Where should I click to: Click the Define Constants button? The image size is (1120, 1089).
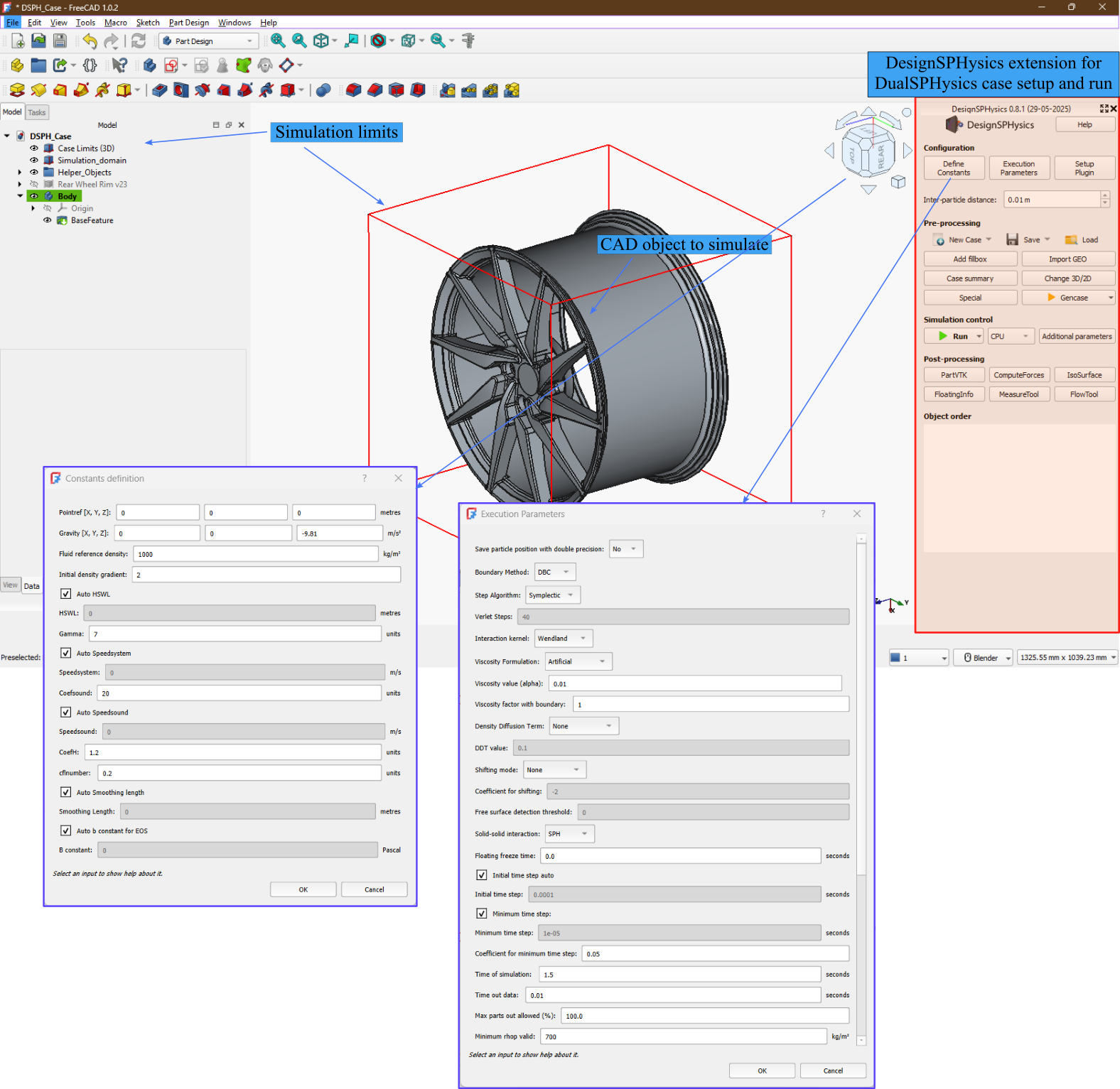(x=953, y=168)
